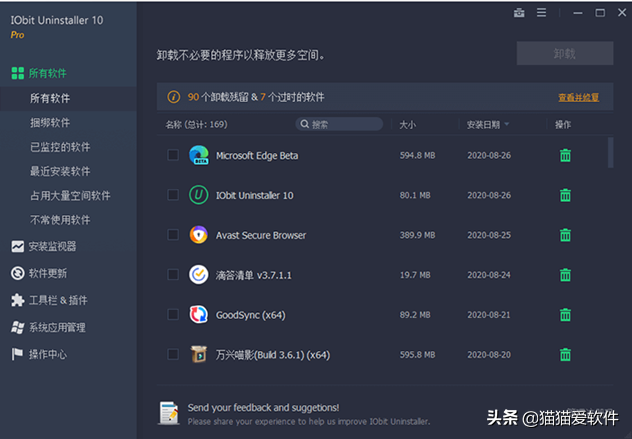Click install date 2020-08-20
This screenshot has height=439, width=632.
coord(489,355)
